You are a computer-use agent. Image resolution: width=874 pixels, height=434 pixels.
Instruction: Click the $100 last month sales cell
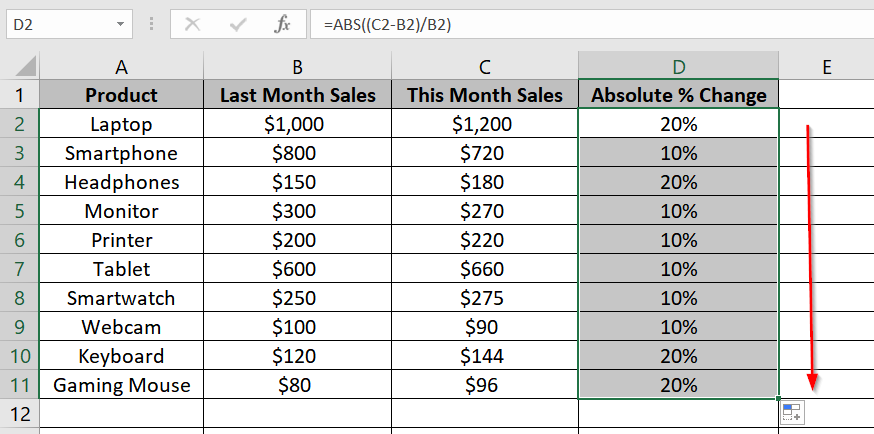(298, 326)
